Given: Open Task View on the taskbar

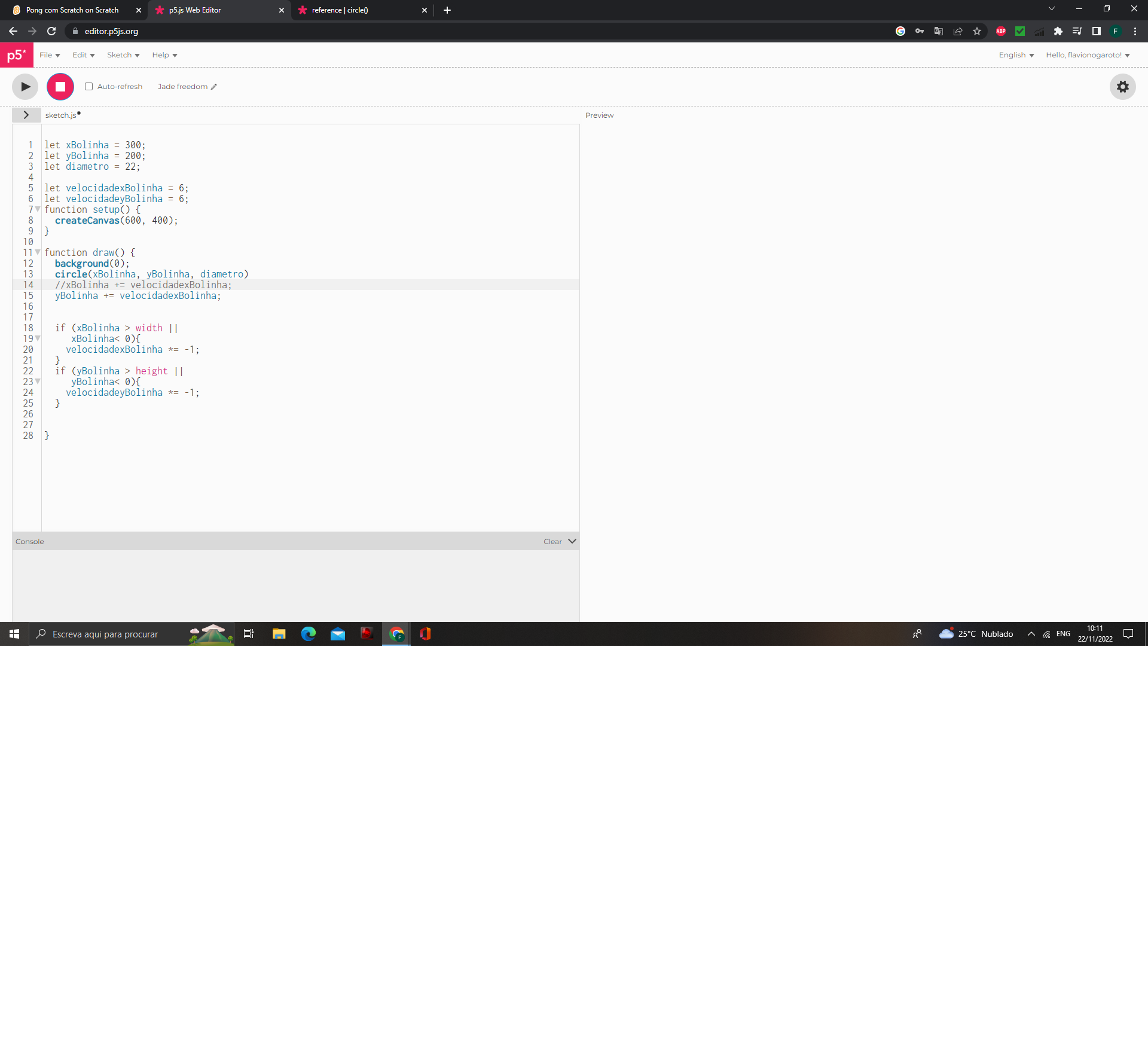Looking at the screenshot, I should [249, 634].
